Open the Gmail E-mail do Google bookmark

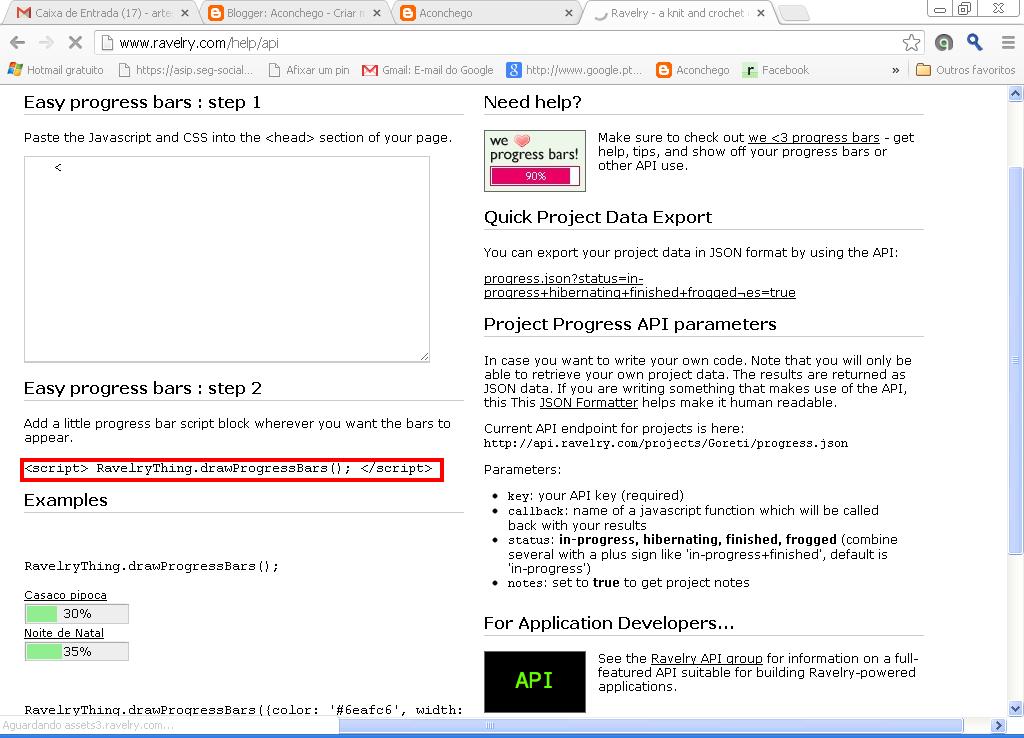tap(428, 70)
